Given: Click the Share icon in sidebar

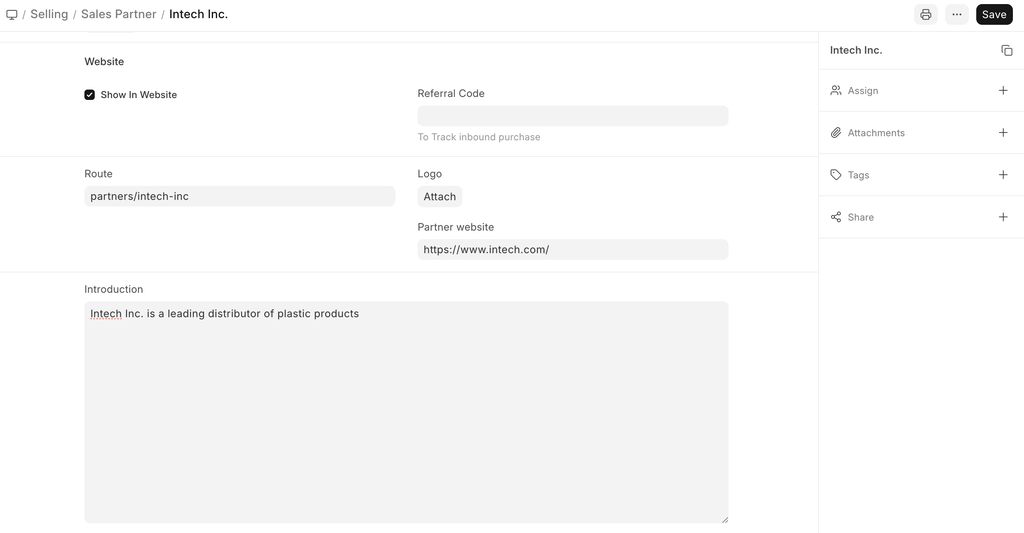Looking at the screenshot, I should click(836, 217).
